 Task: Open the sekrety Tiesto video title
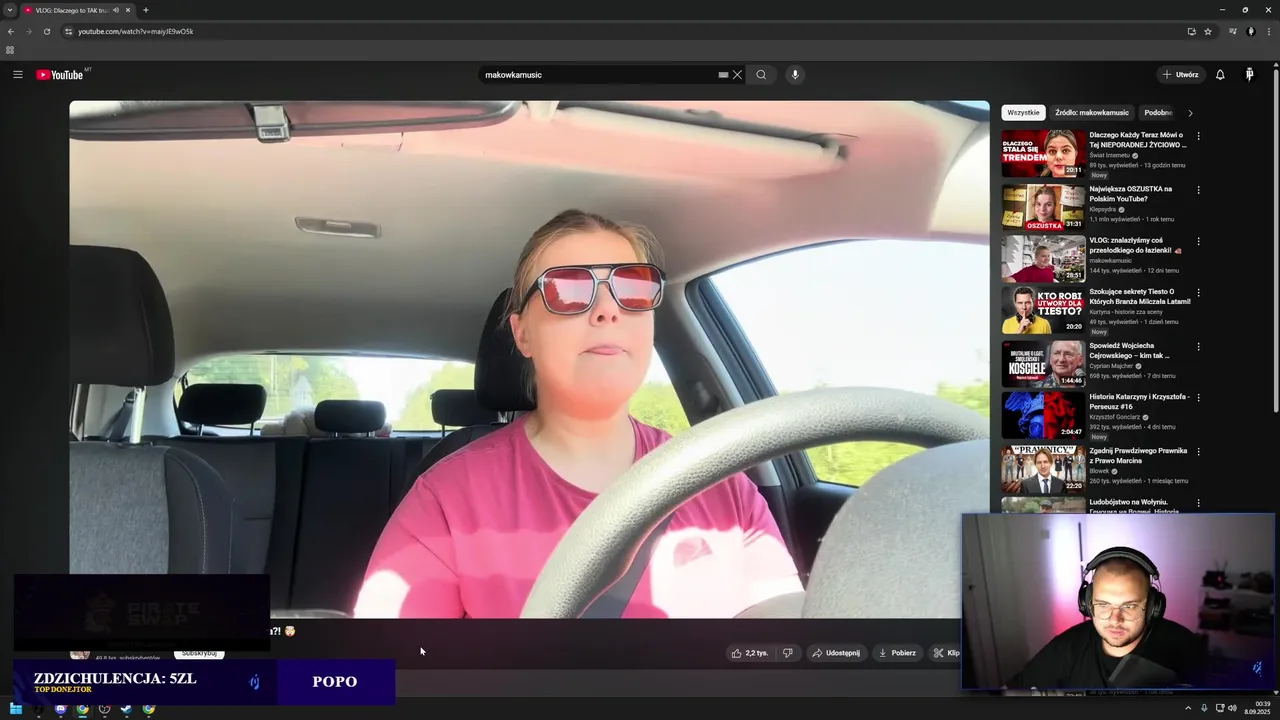pyautogui.click(x=1139, y=296)
